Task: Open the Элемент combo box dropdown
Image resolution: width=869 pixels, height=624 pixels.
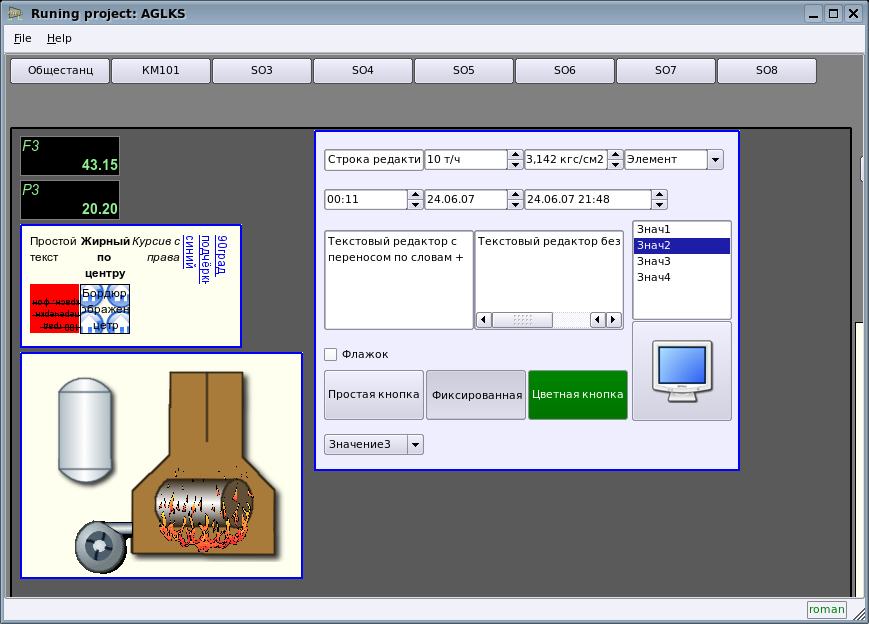Action: click(715, 159)
